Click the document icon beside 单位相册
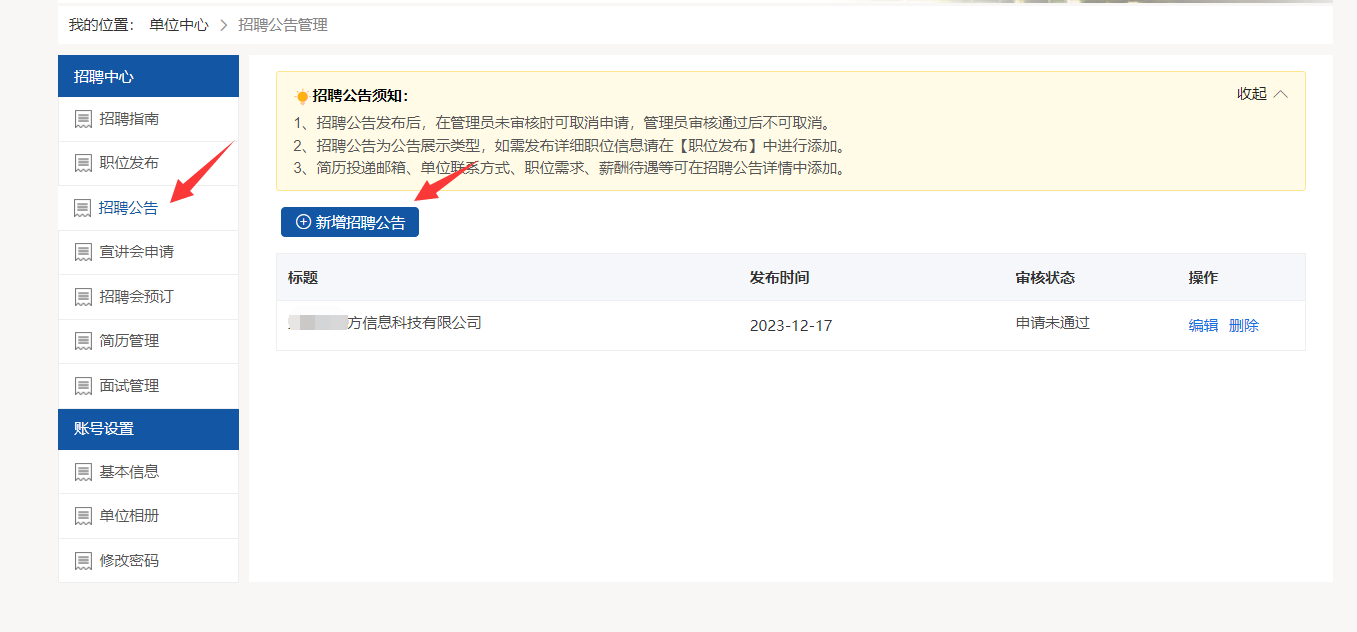The width and height of the screenshot is (1357, 632). 83,517
